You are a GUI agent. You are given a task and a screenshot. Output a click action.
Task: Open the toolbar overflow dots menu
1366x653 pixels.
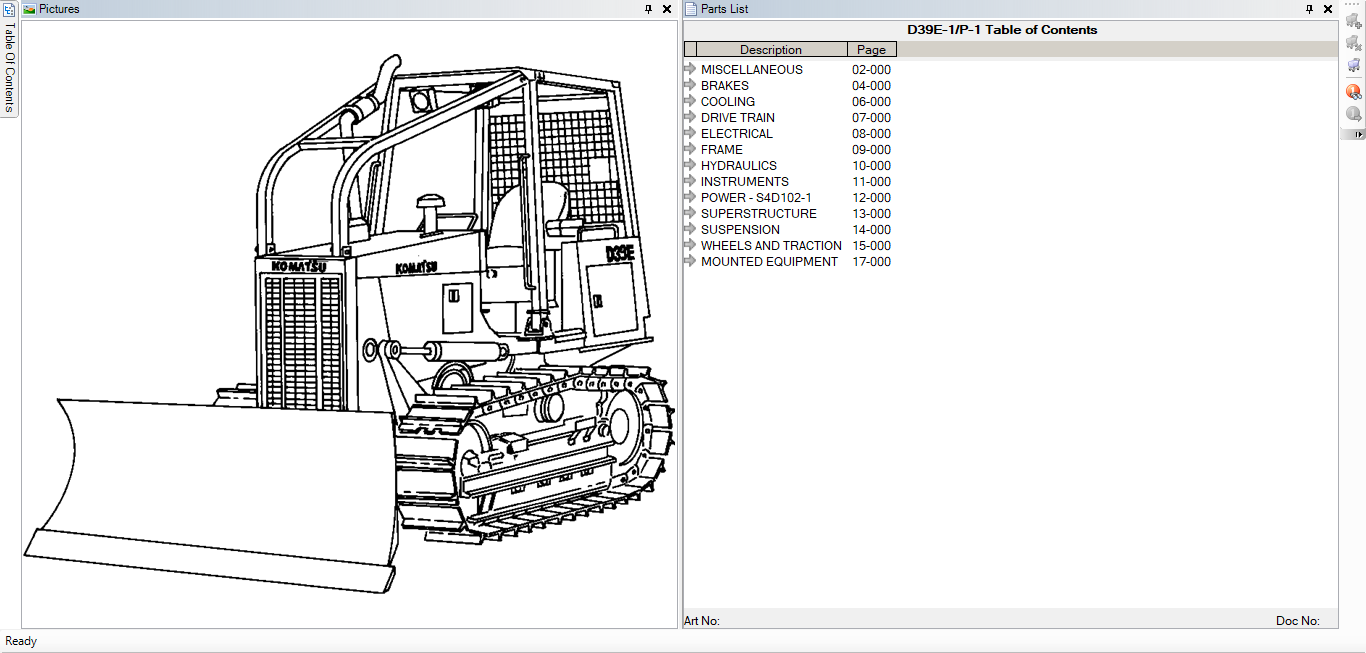coord(1353,4)
